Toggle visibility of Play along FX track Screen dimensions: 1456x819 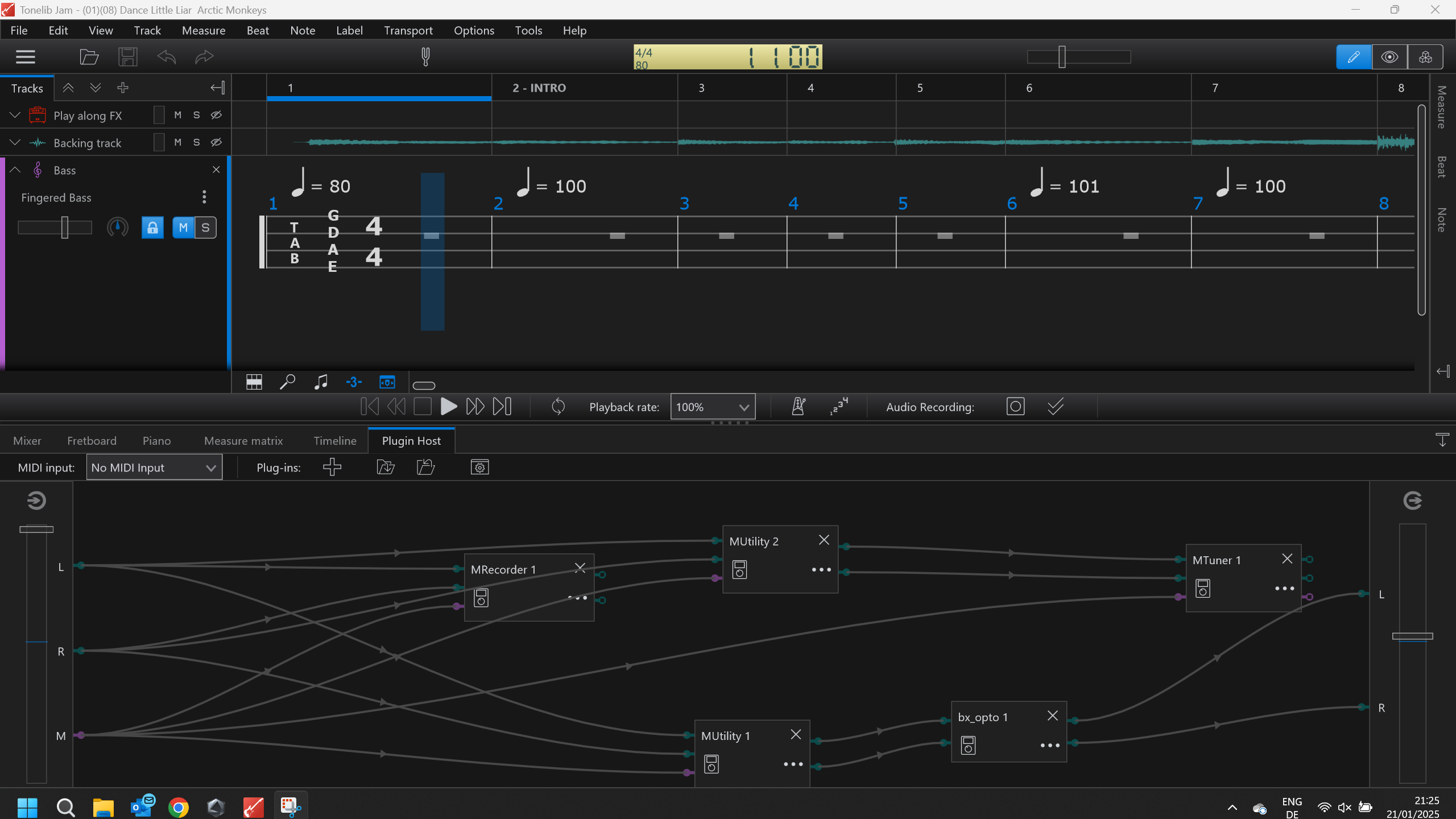click(216, 115)
